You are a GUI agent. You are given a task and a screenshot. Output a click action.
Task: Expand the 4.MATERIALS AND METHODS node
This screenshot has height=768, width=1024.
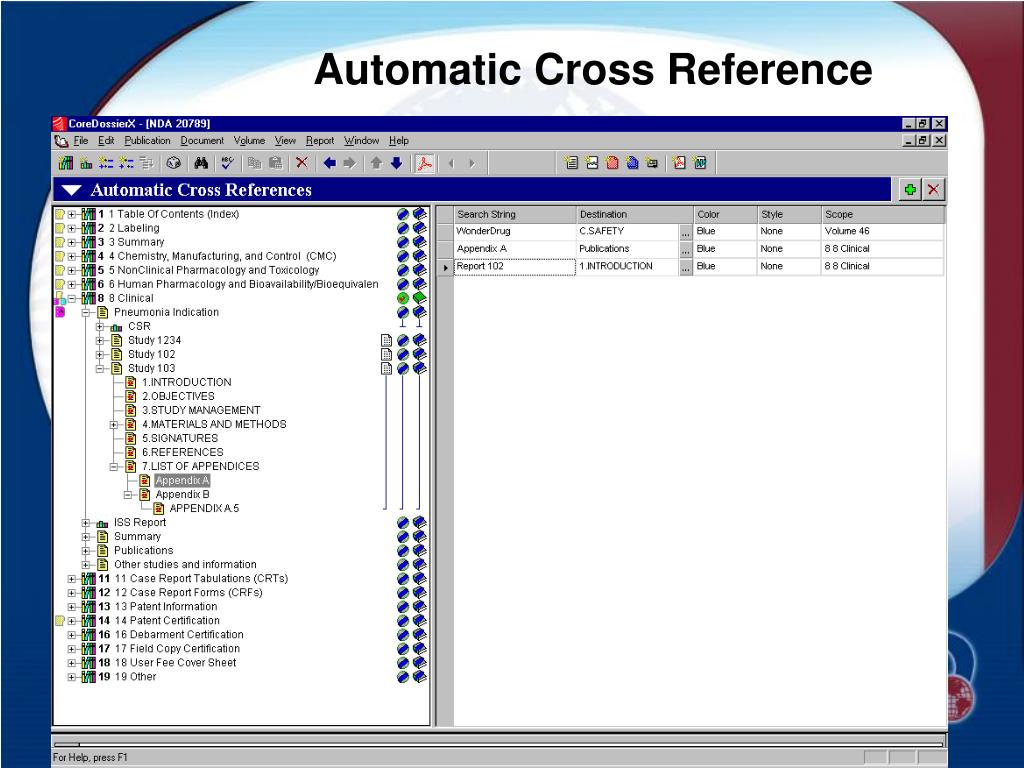click(x=114, y=424)
